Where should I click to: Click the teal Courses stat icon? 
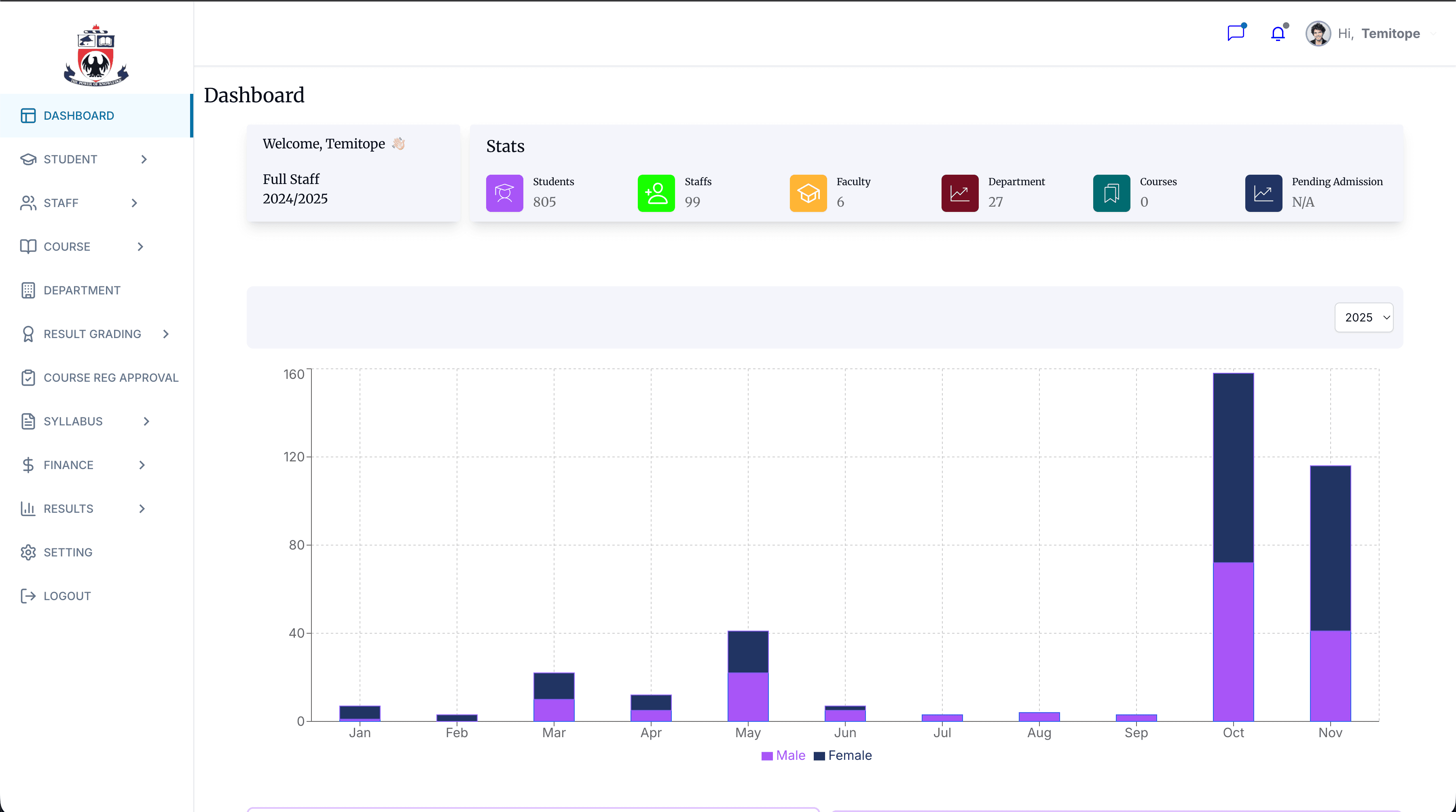tap(1111, 193)
